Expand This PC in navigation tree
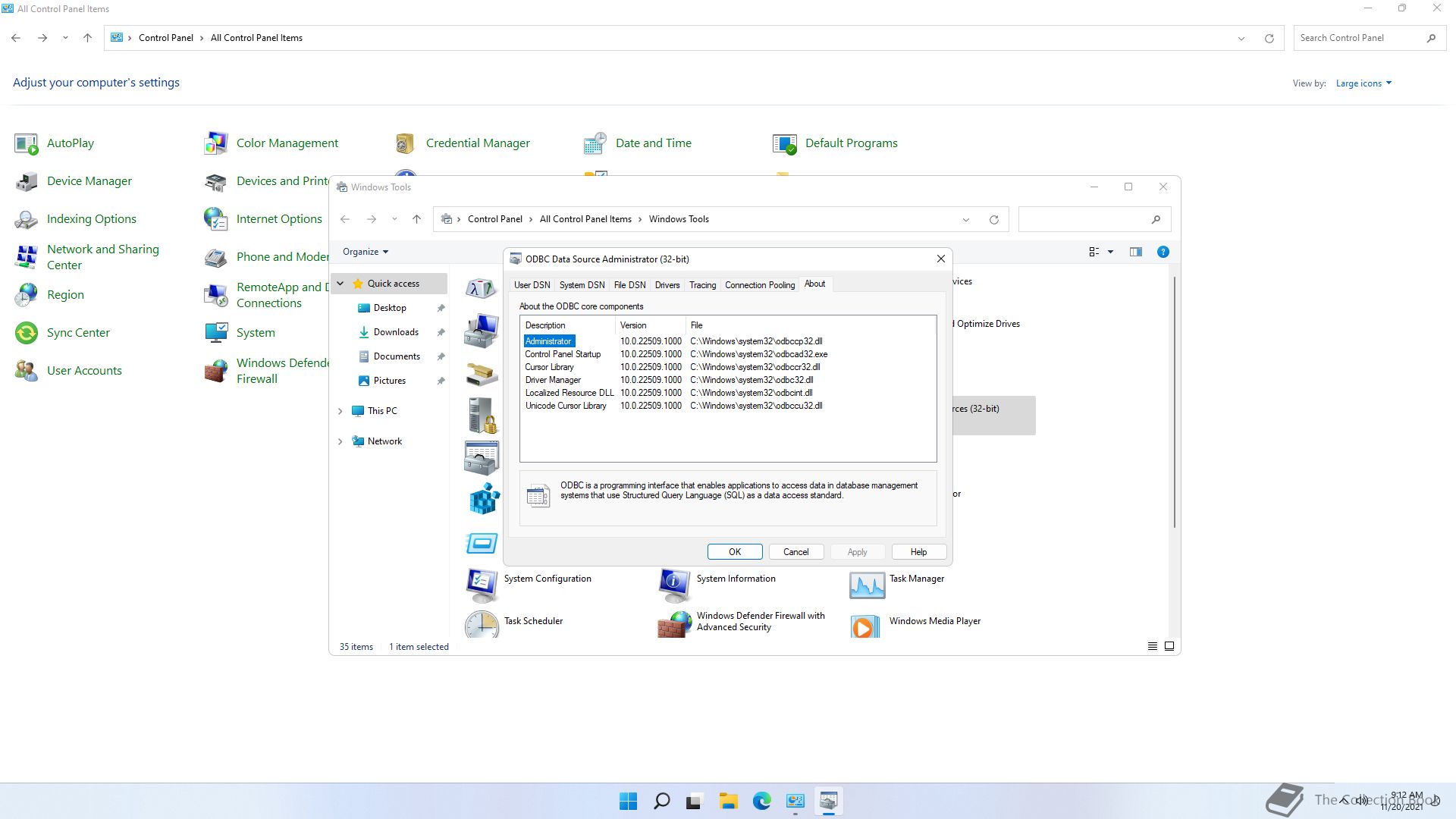1456x819 pixels. click(x=340, y=411)
